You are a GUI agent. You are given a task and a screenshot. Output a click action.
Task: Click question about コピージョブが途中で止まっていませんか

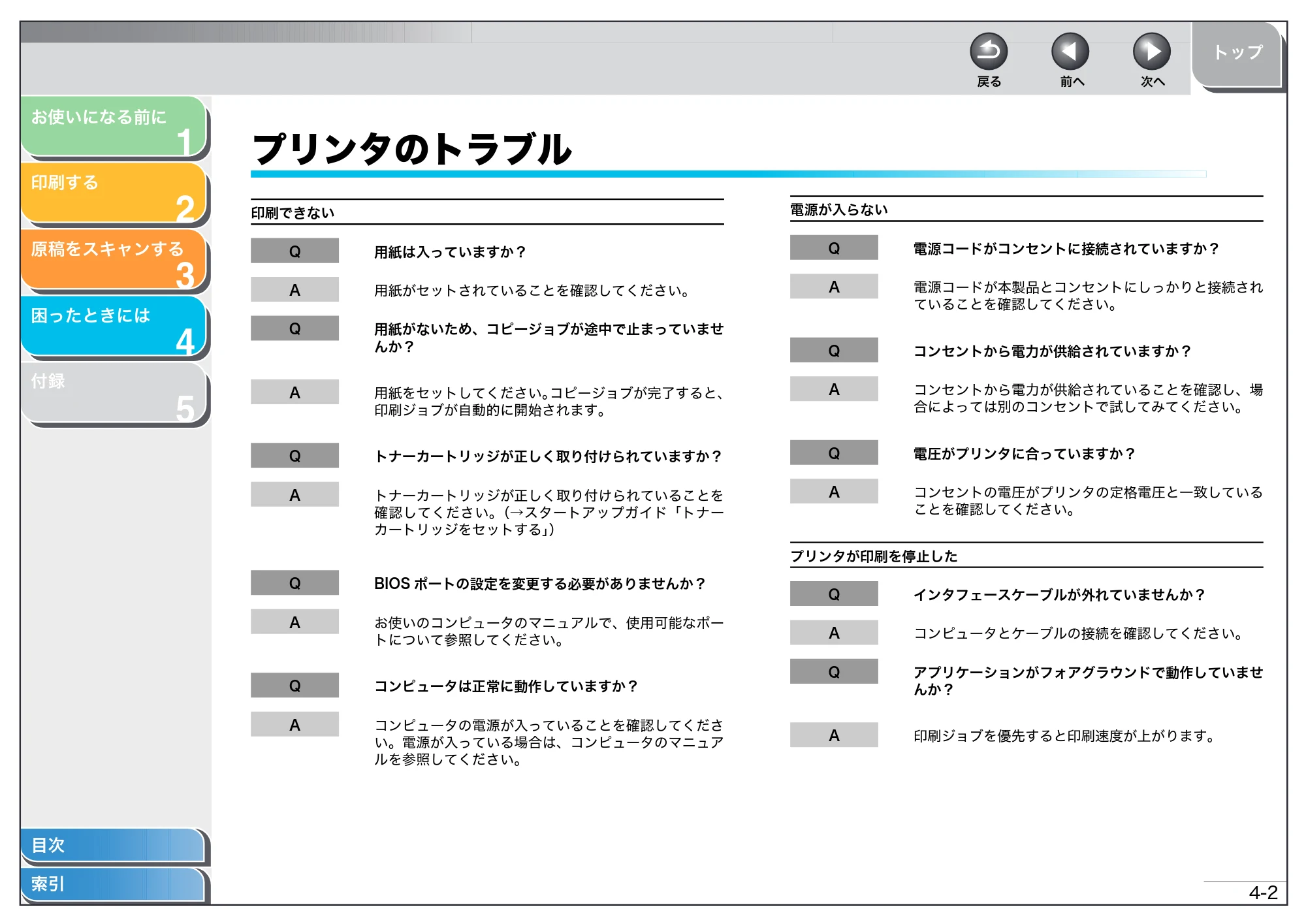[x=549, y=338]
